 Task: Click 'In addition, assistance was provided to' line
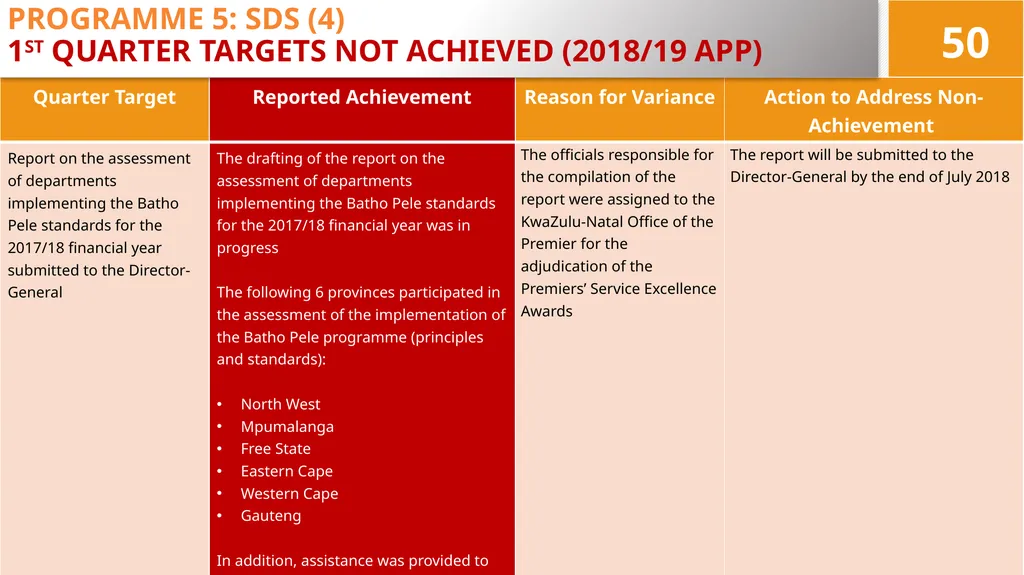352,561
